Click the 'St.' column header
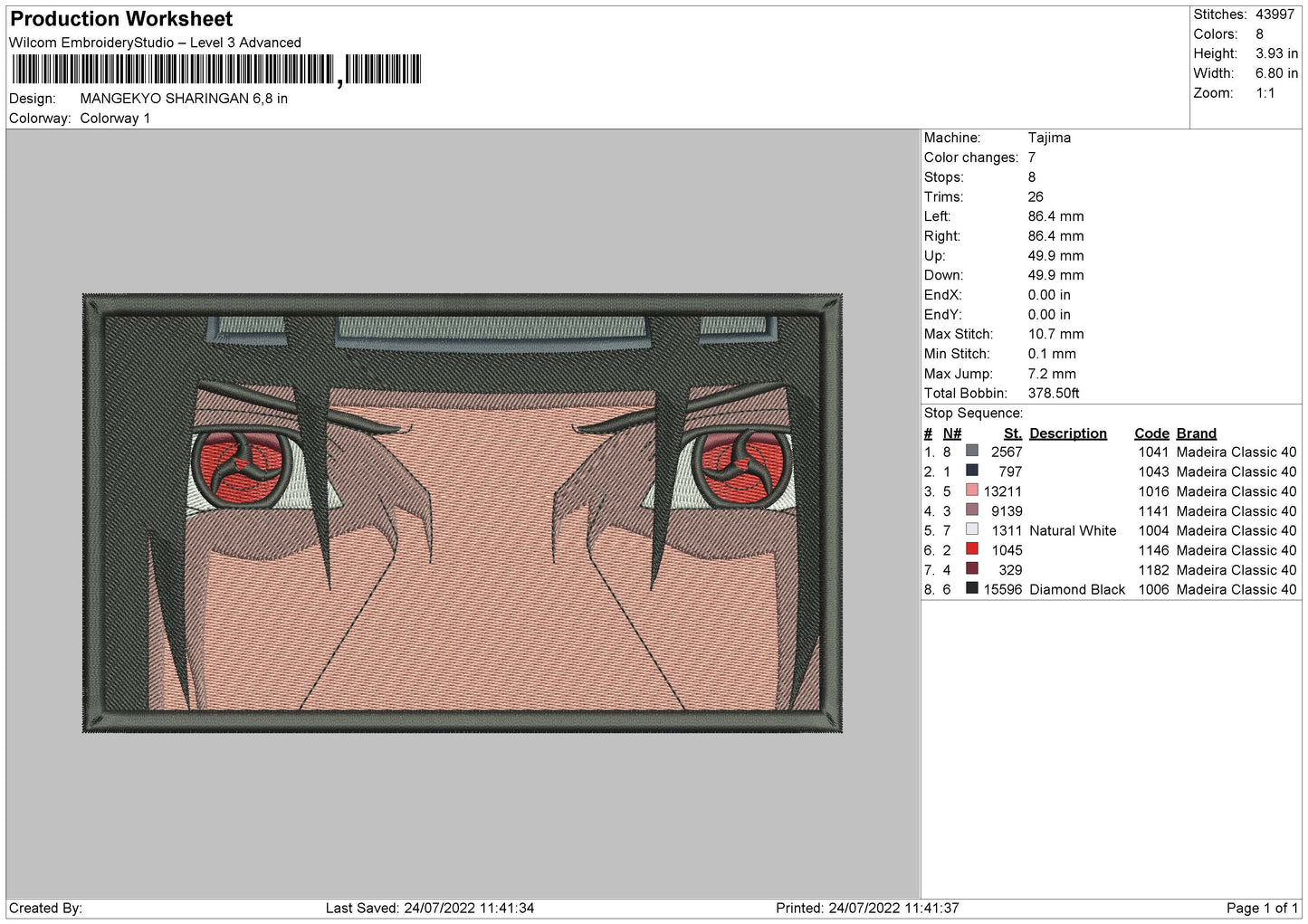 coord(1013,433)
